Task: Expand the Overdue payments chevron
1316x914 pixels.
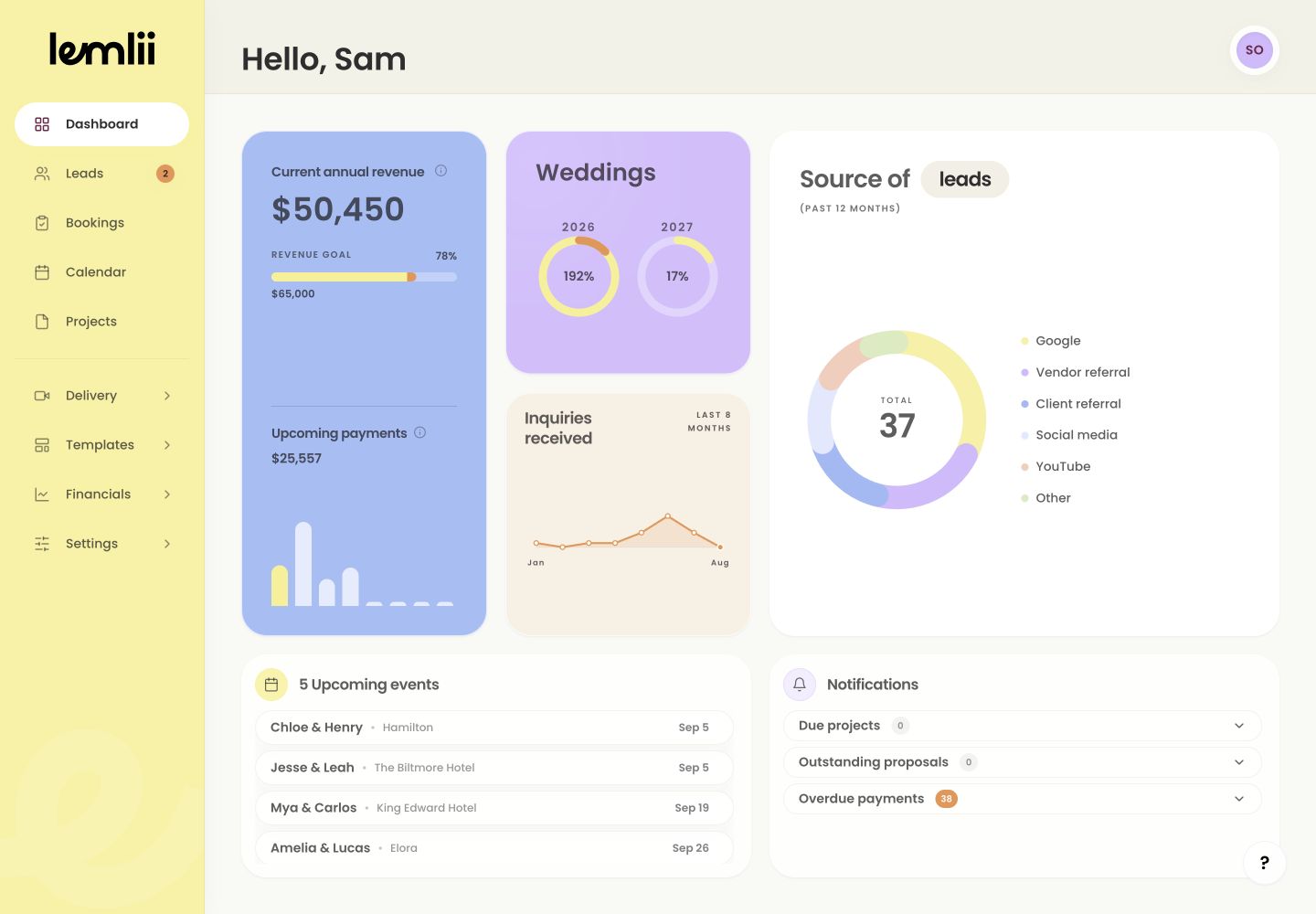Action: point(1239,799)
